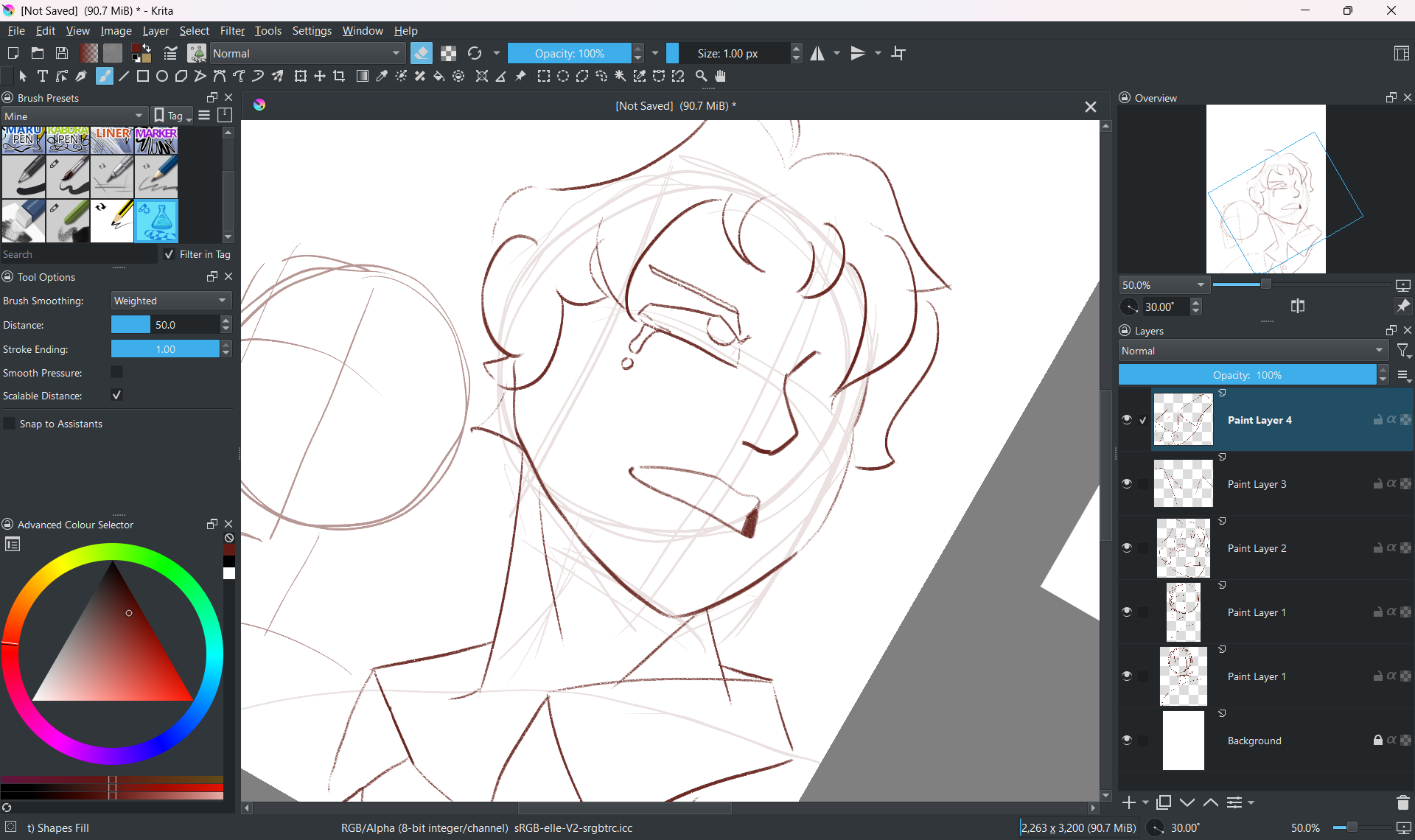Open Brush Smoothing Weighted dropdown
This screenshot has width=1415, height=840.
tap(171, 301)
